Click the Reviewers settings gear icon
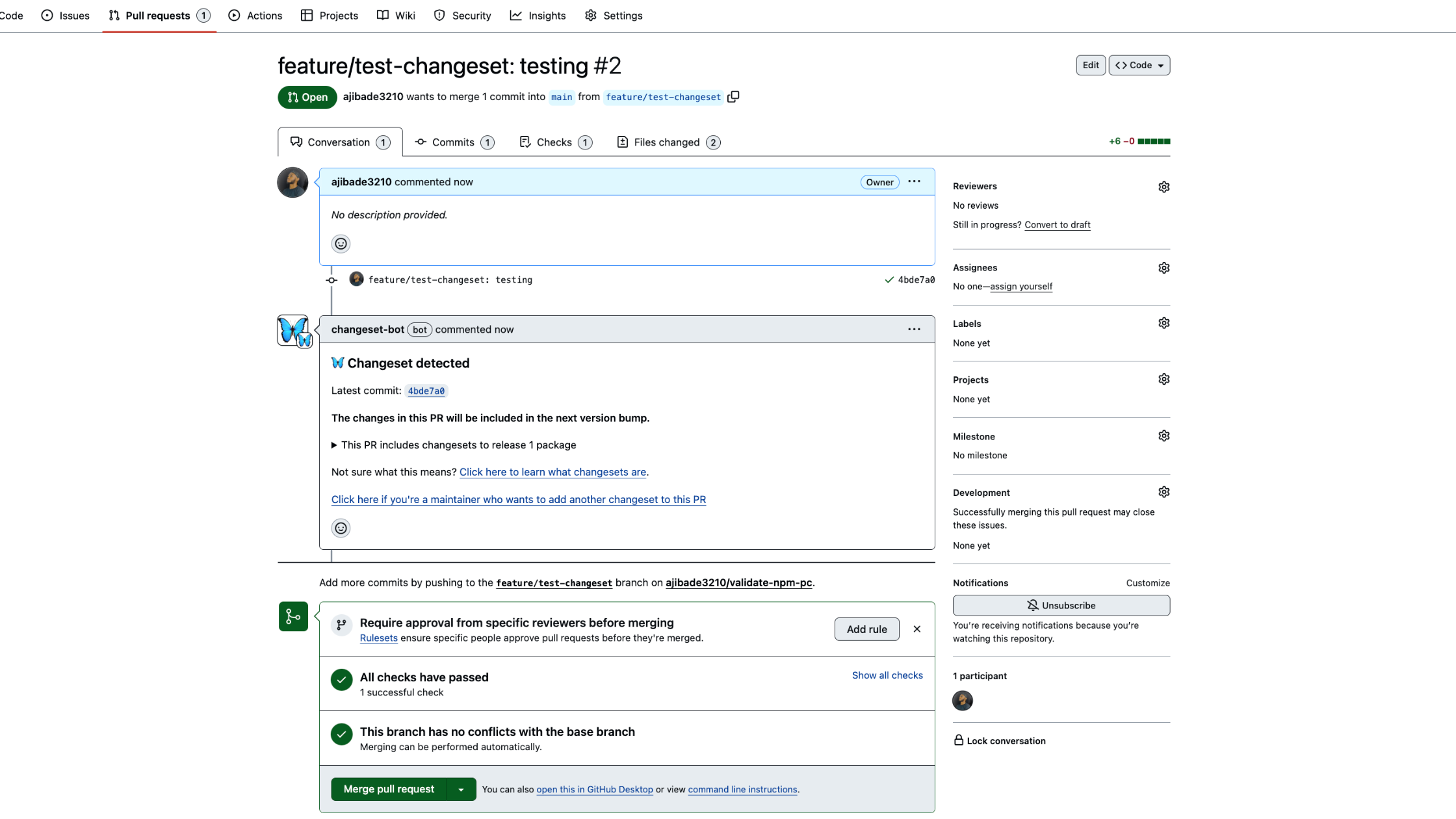 [1164, 187]
